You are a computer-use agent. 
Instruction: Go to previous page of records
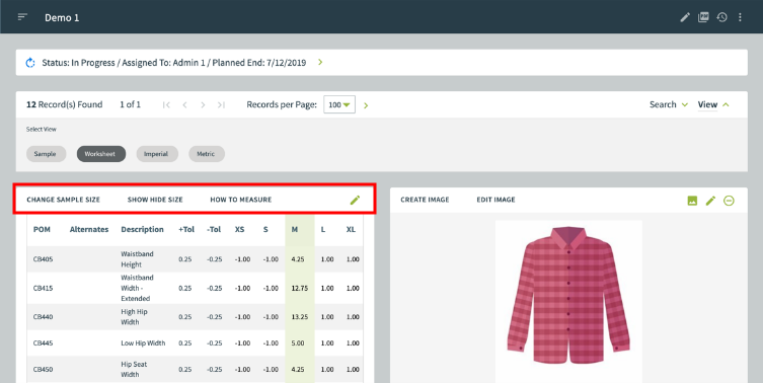[x=184, y=105]
